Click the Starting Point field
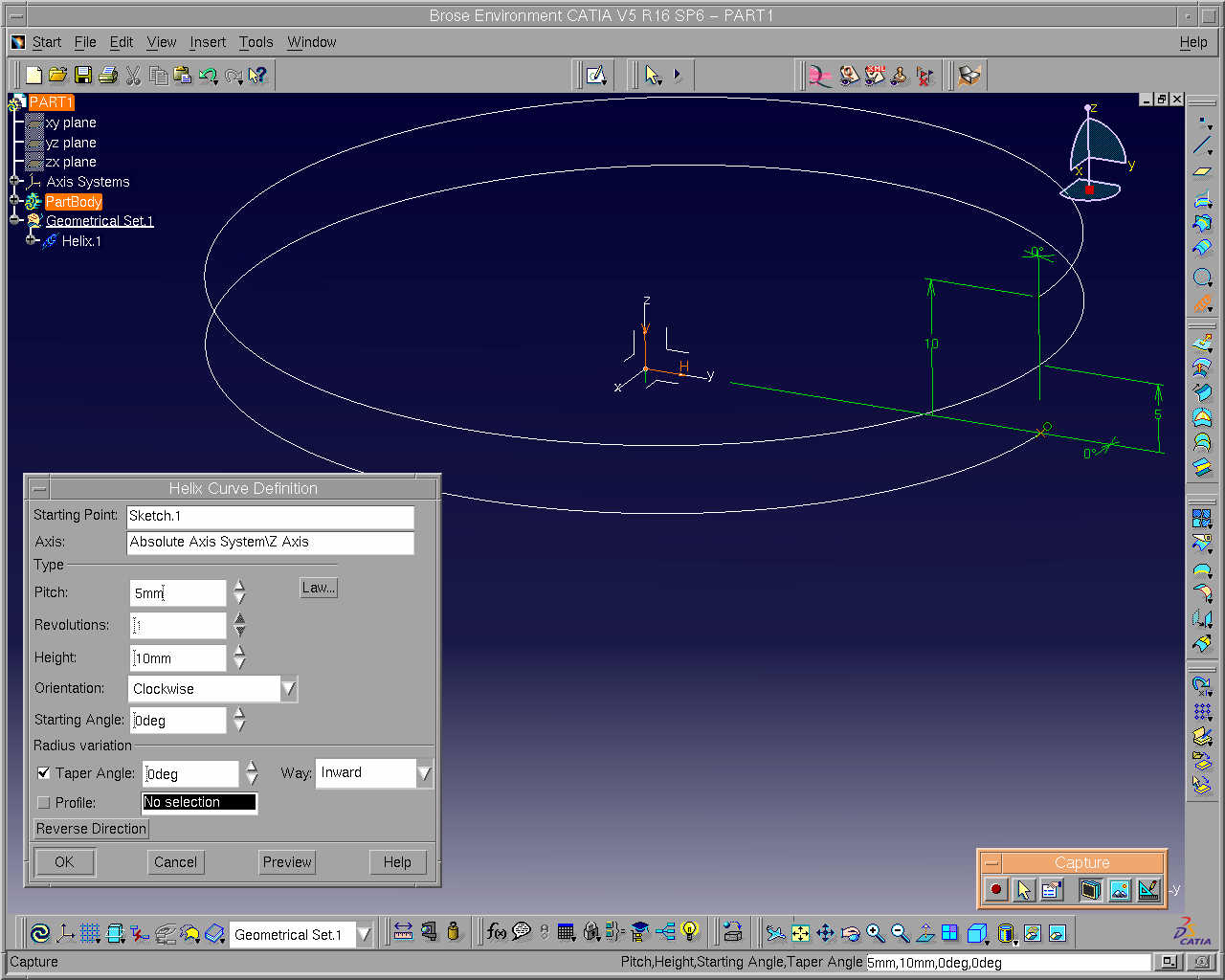 pos(271,517)
